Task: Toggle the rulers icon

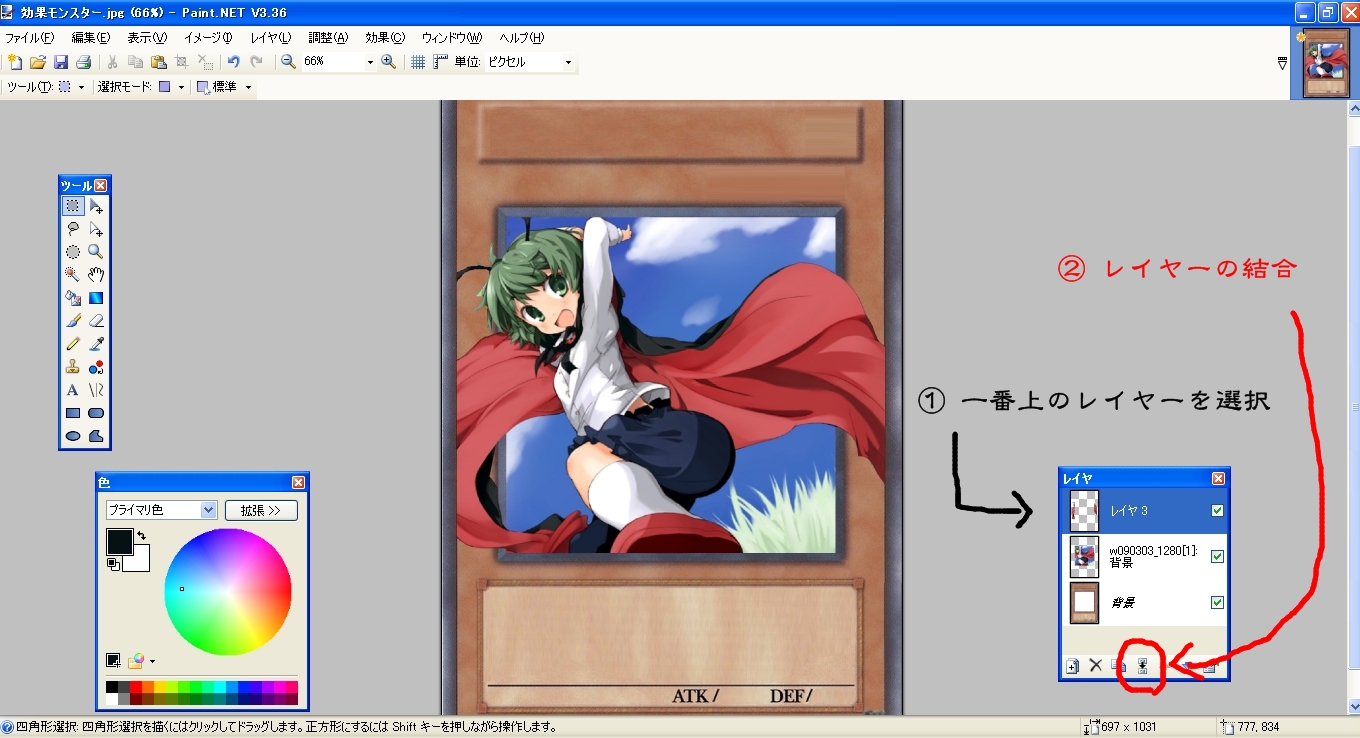Action: coord(441,62)
